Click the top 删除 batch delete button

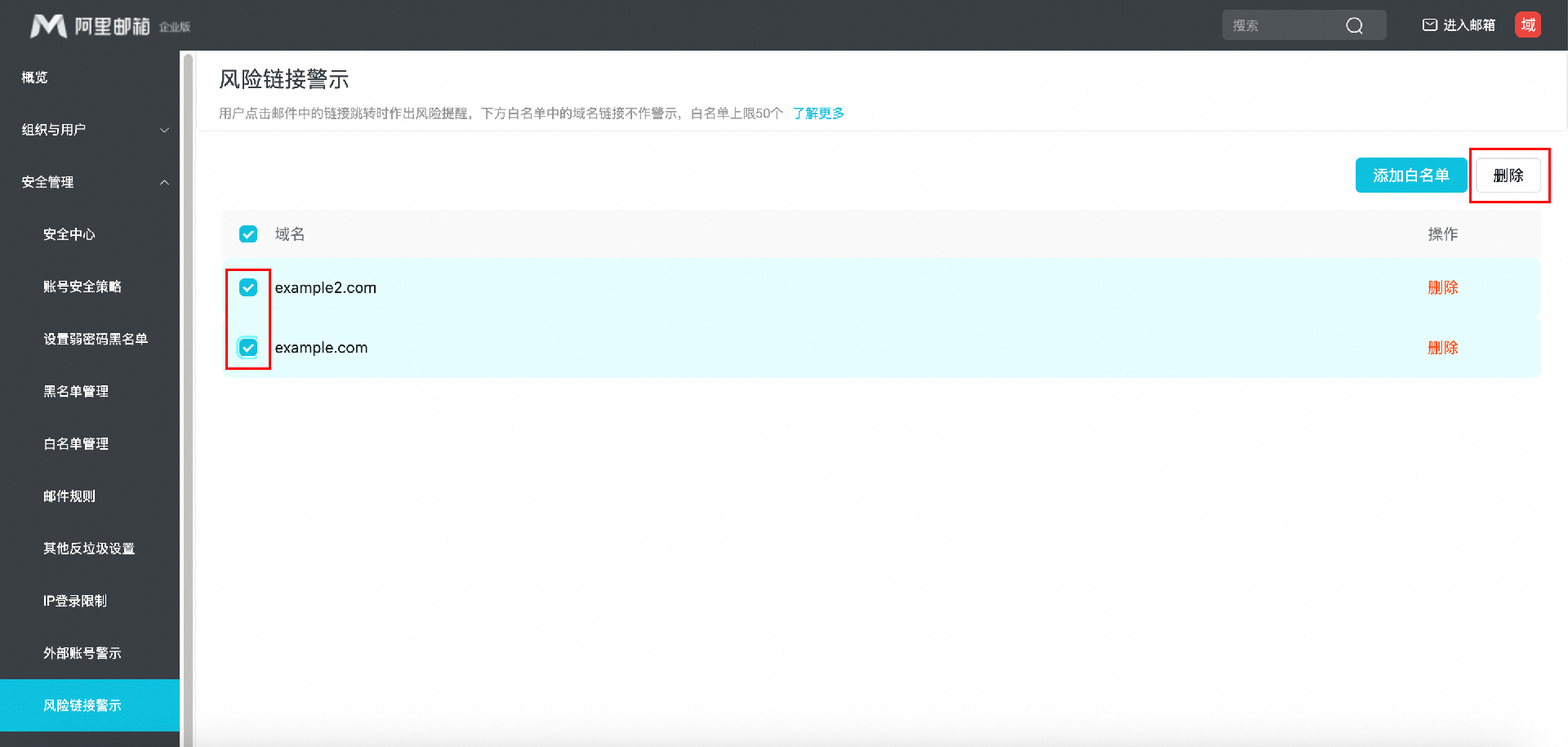point(1508,176)
